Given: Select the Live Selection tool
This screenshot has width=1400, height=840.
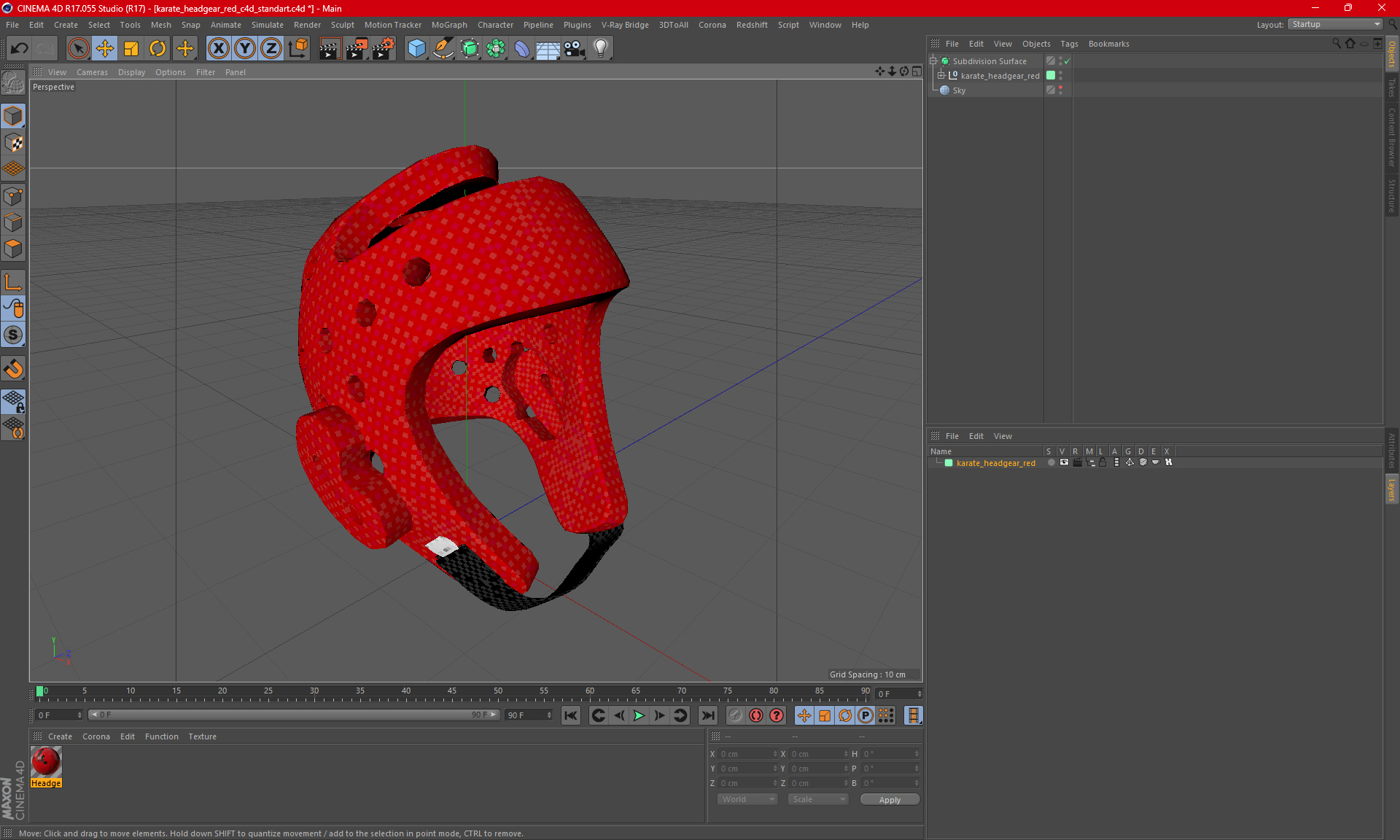Looking at the screenshot, I should point(78,49).
